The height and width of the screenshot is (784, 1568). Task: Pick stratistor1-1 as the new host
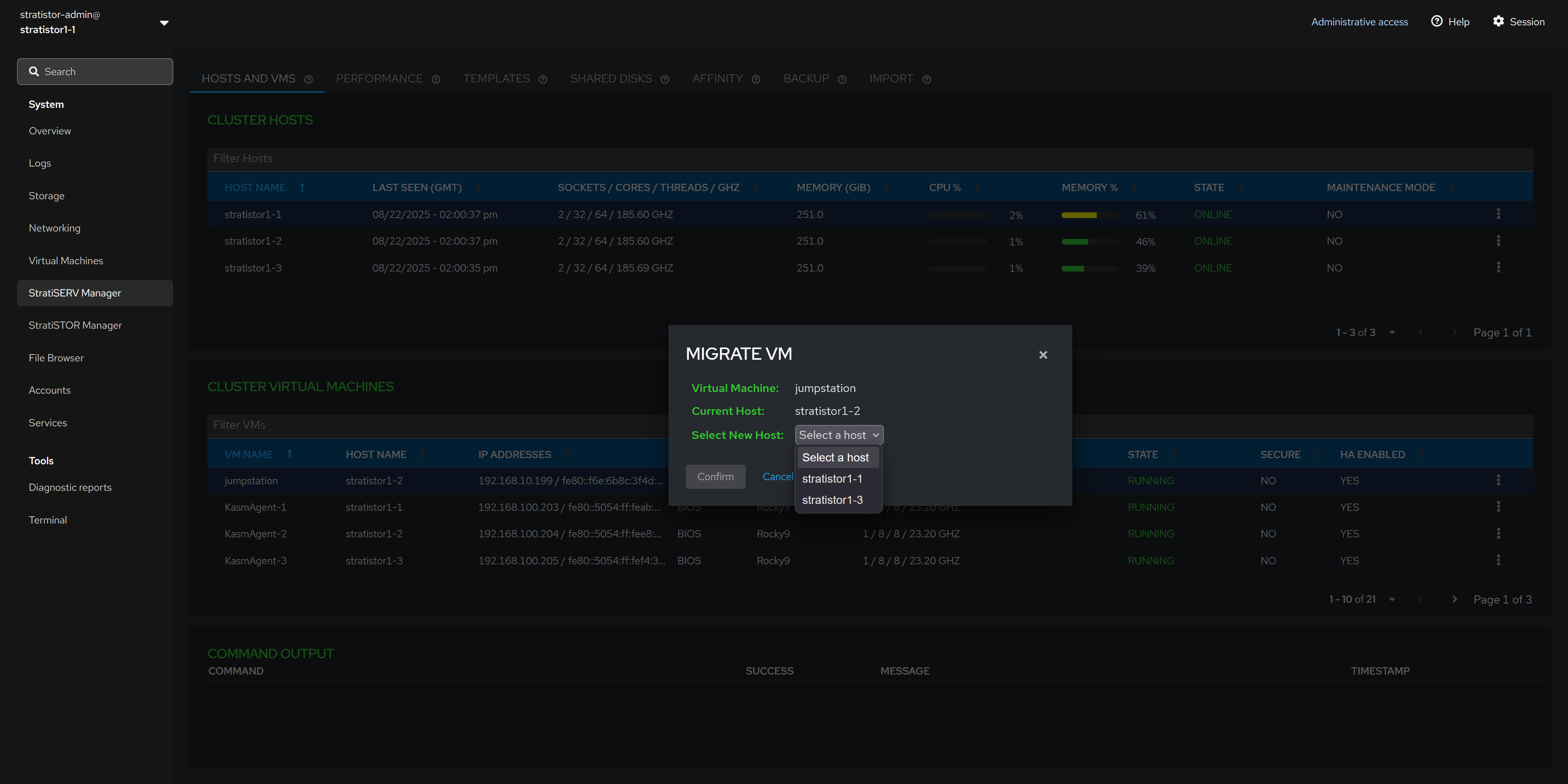(831, 479)
